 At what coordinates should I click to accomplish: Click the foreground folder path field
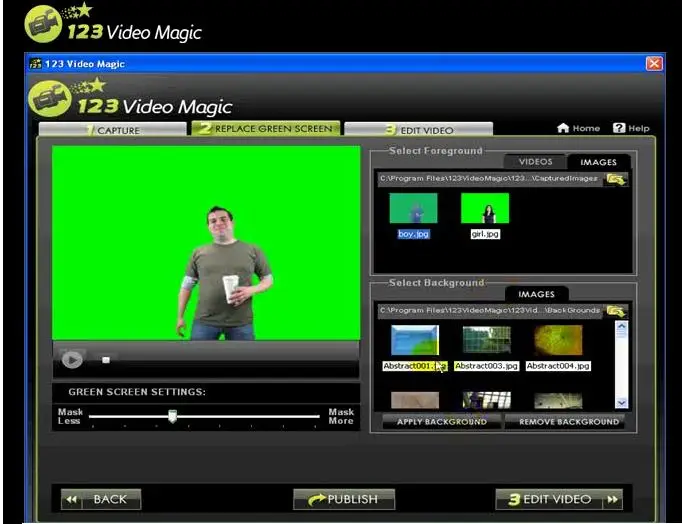(x=490, y=178)
